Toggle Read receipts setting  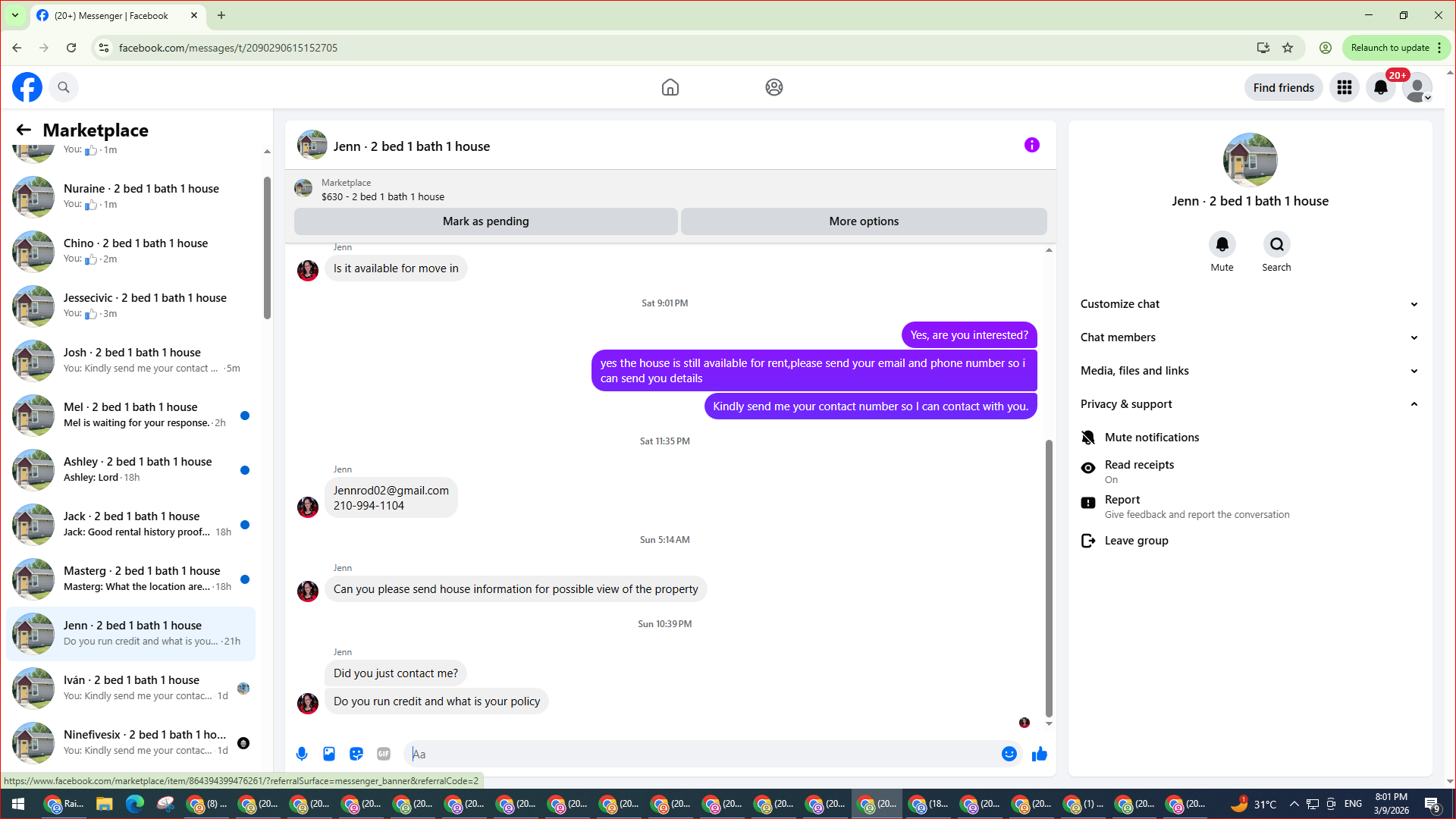tap(1138, 471)
